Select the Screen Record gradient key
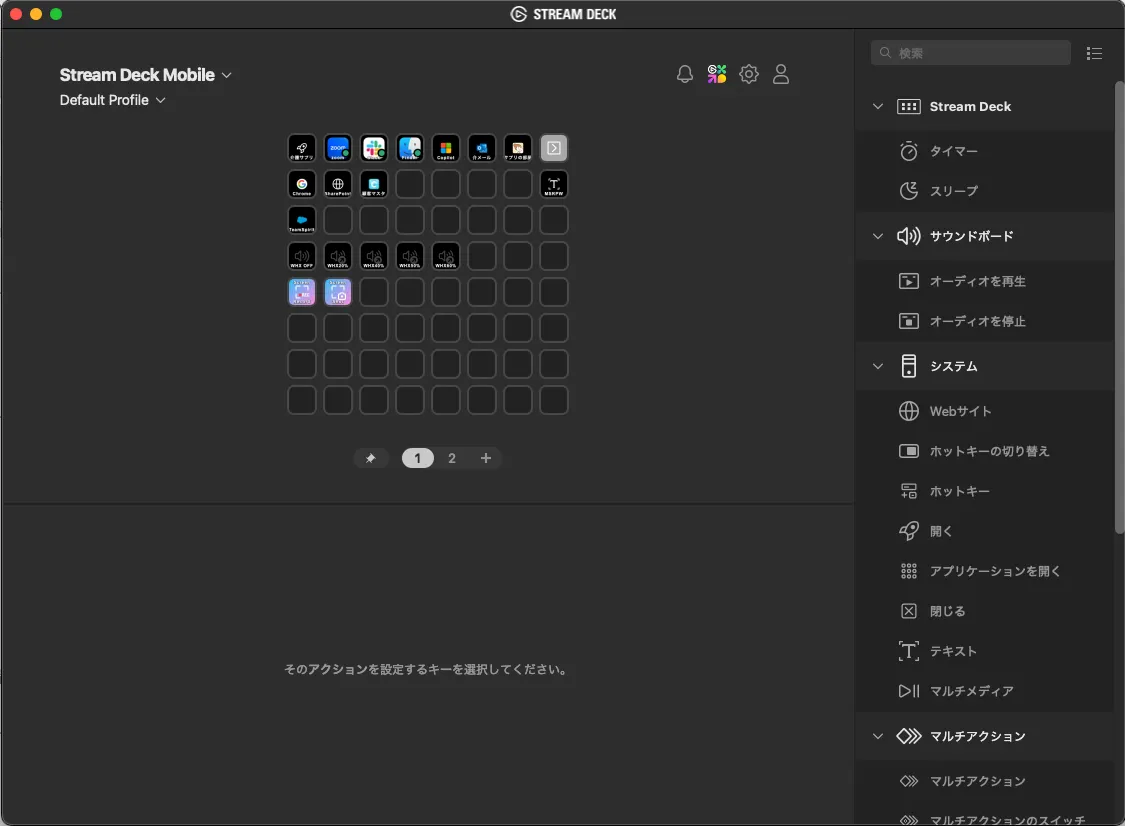Screen dimensions: 1125x826 click(301, 292)
